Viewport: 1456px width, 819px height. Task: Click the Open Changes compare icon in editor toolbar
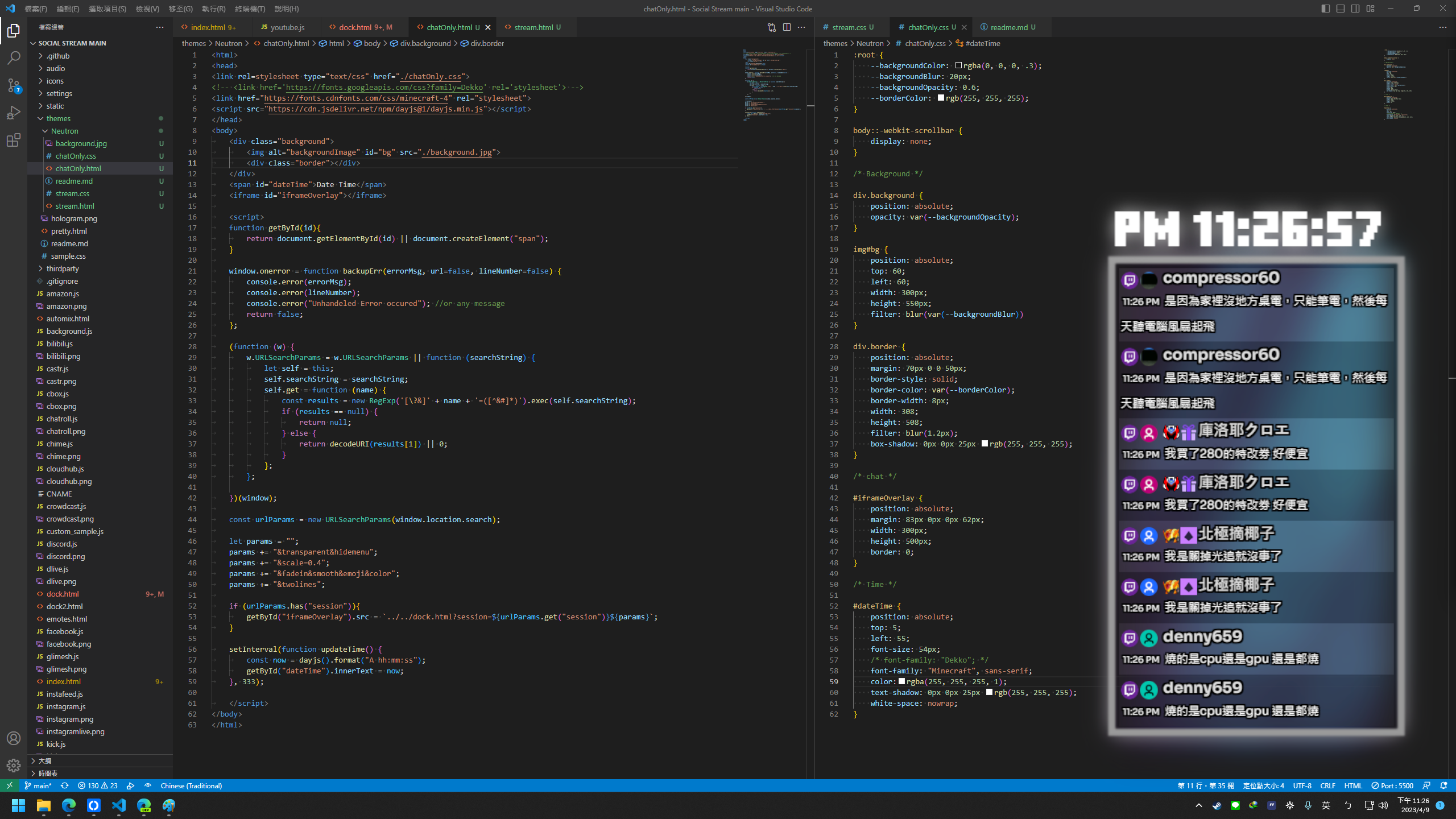coord(772,27)
